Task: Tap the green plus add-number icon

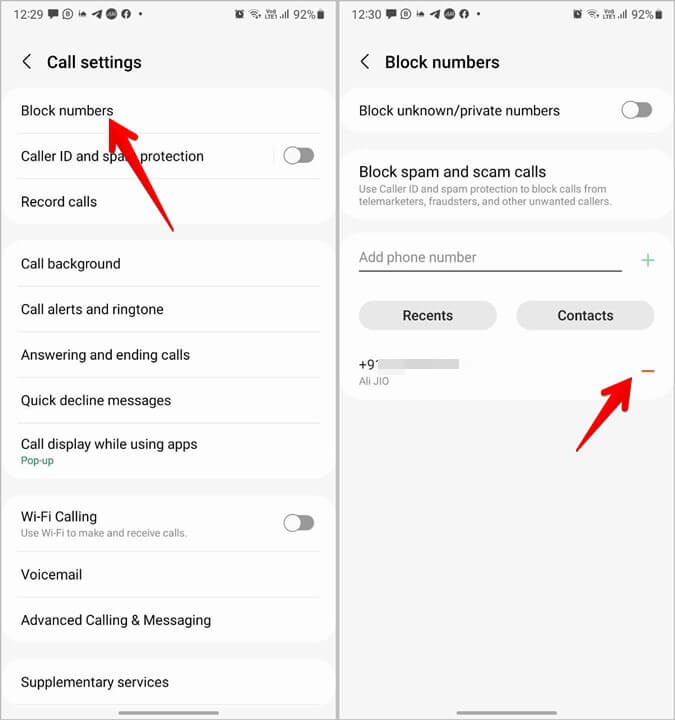Action: pyautogui.click(x=647, y=260)
